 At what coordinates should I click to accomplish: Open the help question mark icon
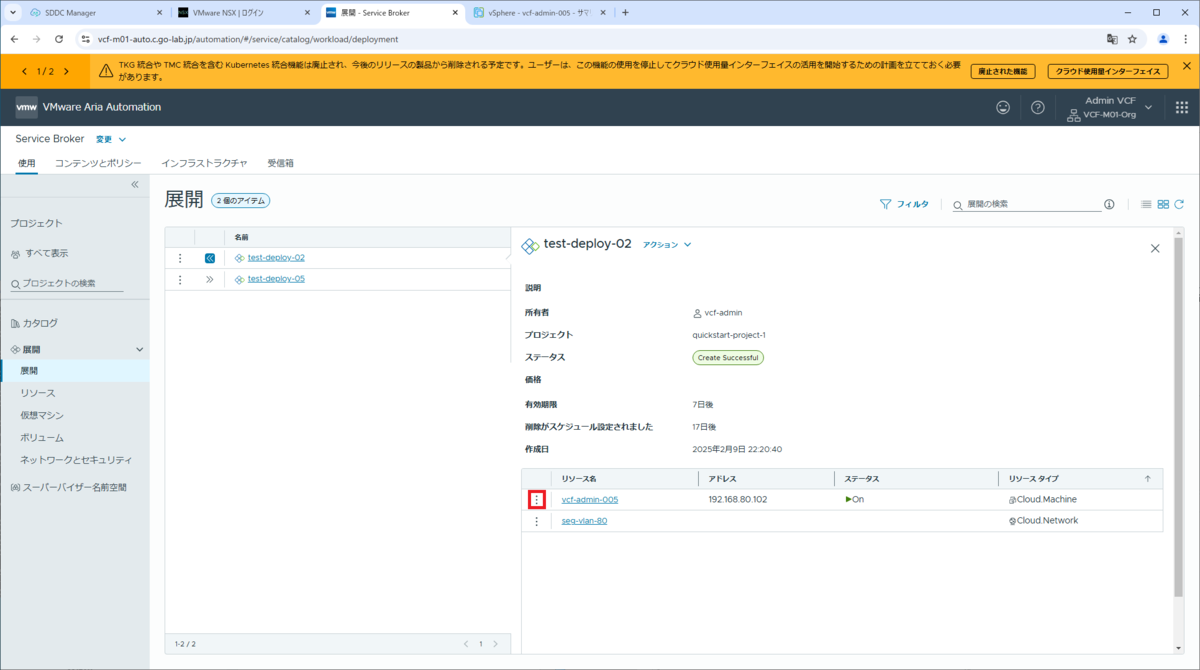[x=1038, y=107]
